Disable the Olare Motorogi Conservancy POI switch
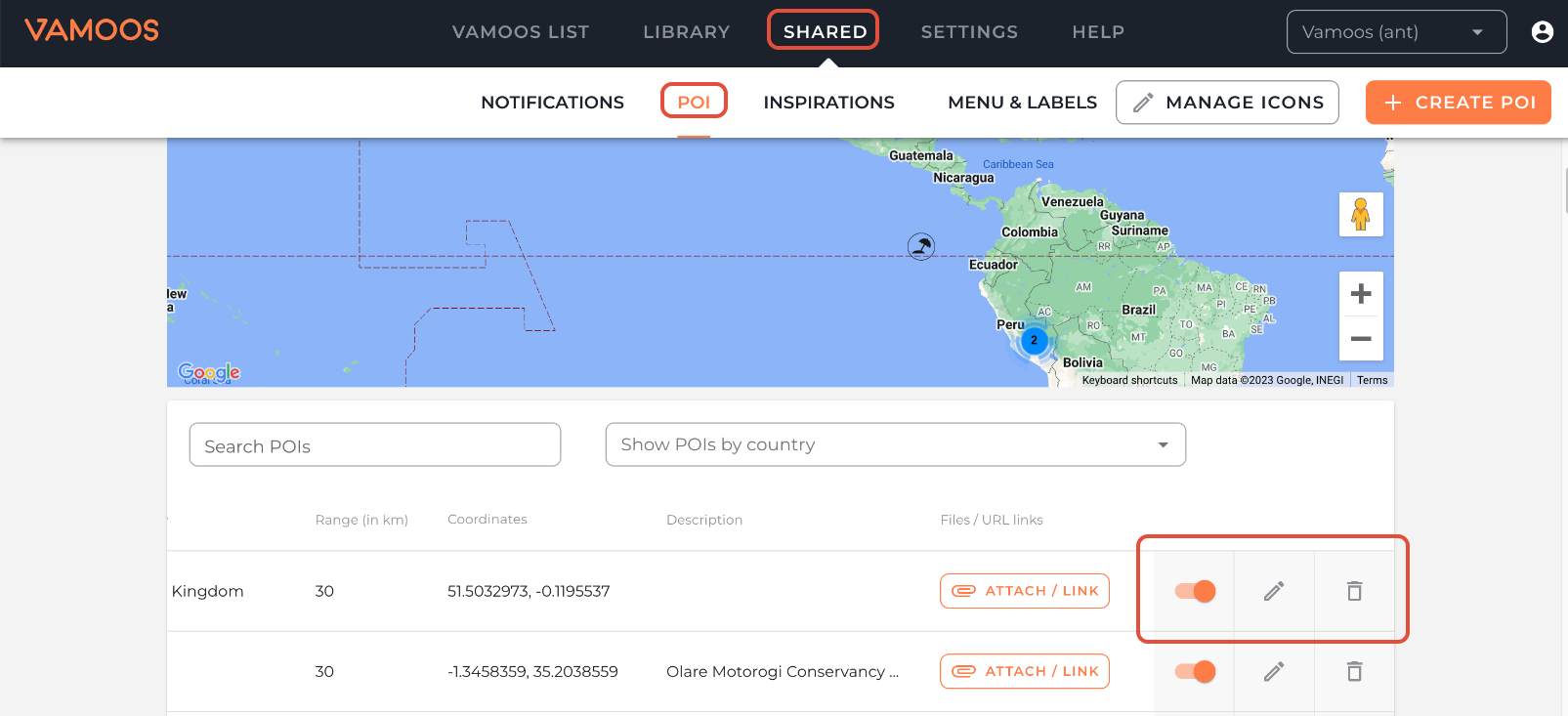This screenshot has width=1568, height=716. pos(1195,671)
